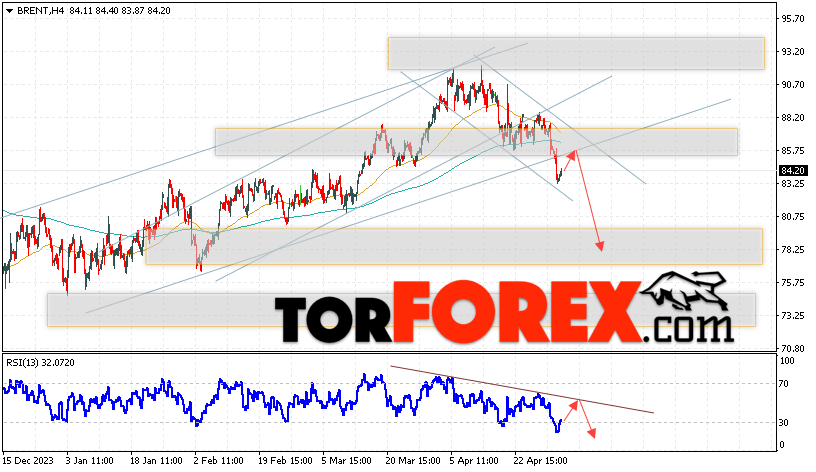816x472 pixels.
Task: Select the current price label 84.20
Action: (793, 171)
